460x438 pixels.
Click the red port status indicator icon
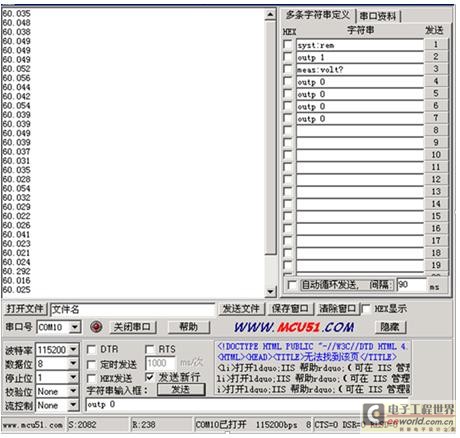[96, 327]
